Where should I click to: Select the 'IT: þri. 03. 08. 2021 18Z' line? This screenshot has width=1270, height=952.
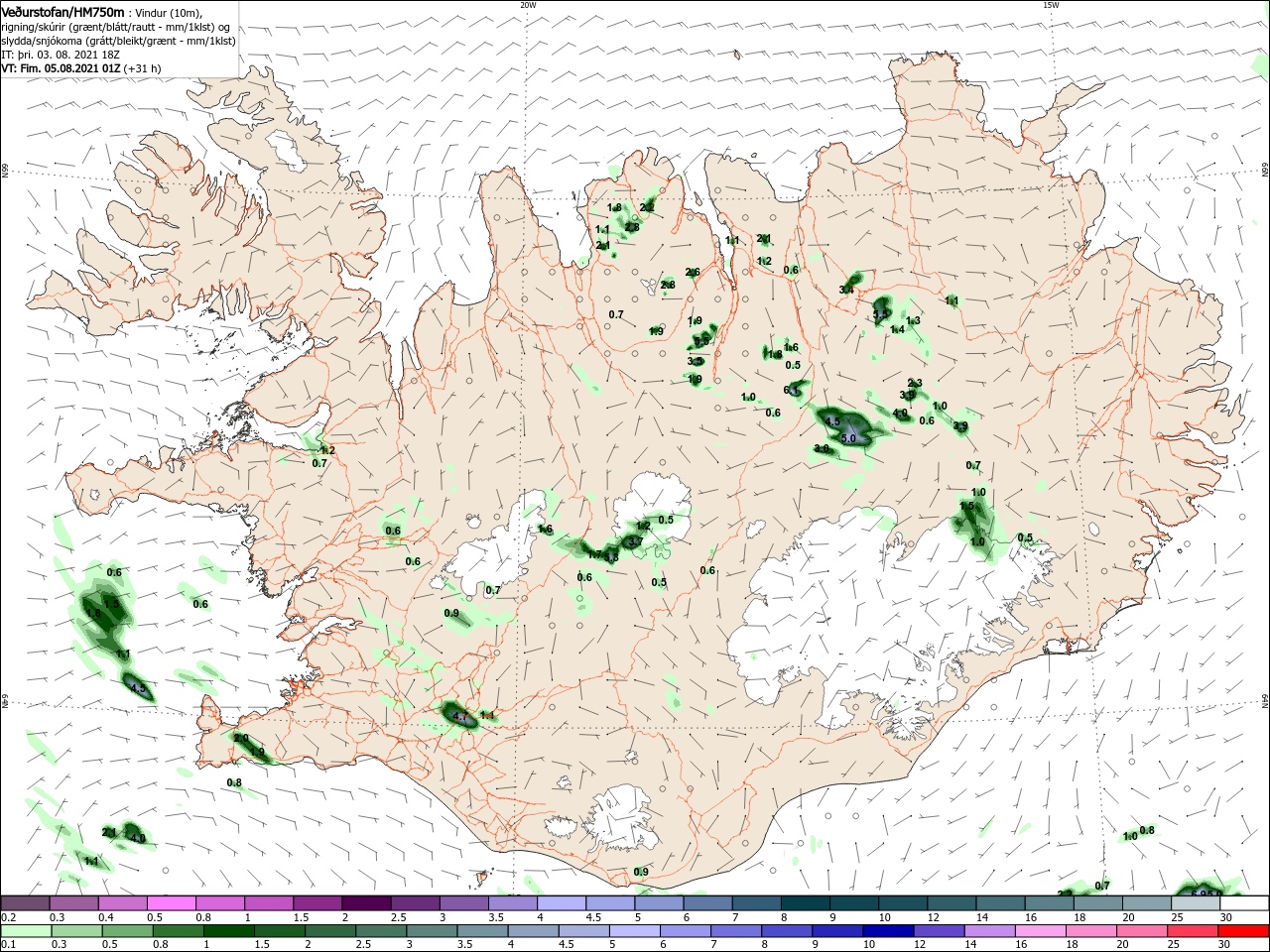click(61, 55)
